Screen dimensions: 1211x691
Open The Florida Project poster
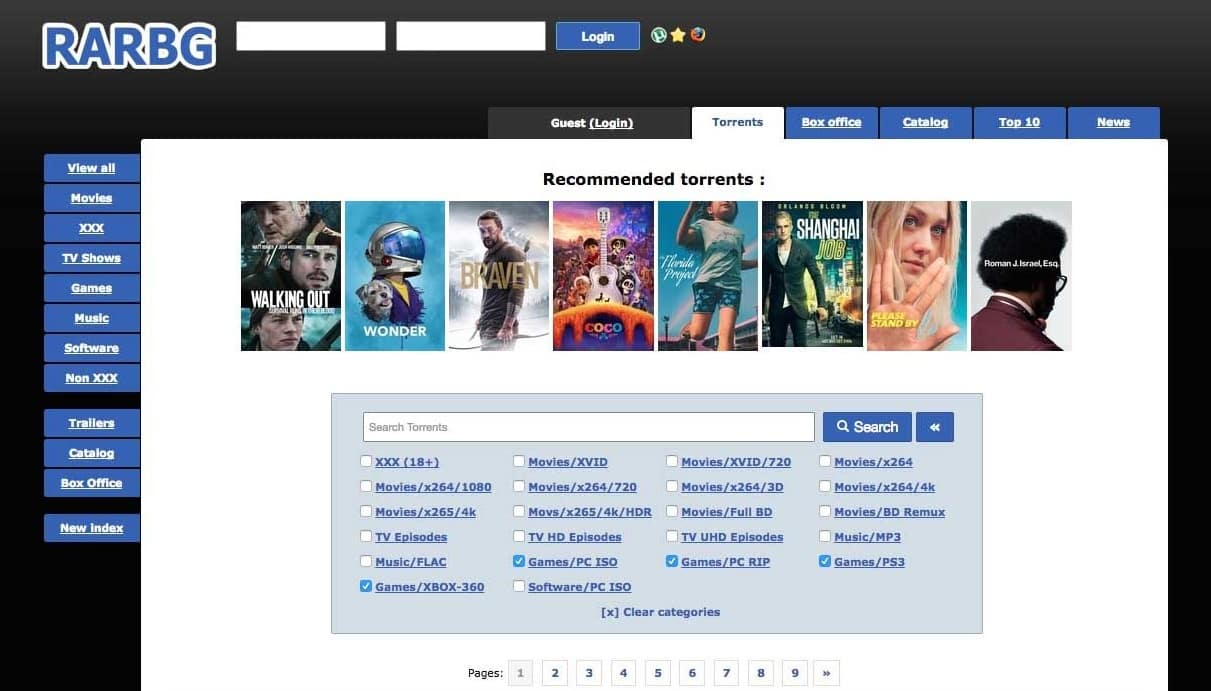pos(708,276)
